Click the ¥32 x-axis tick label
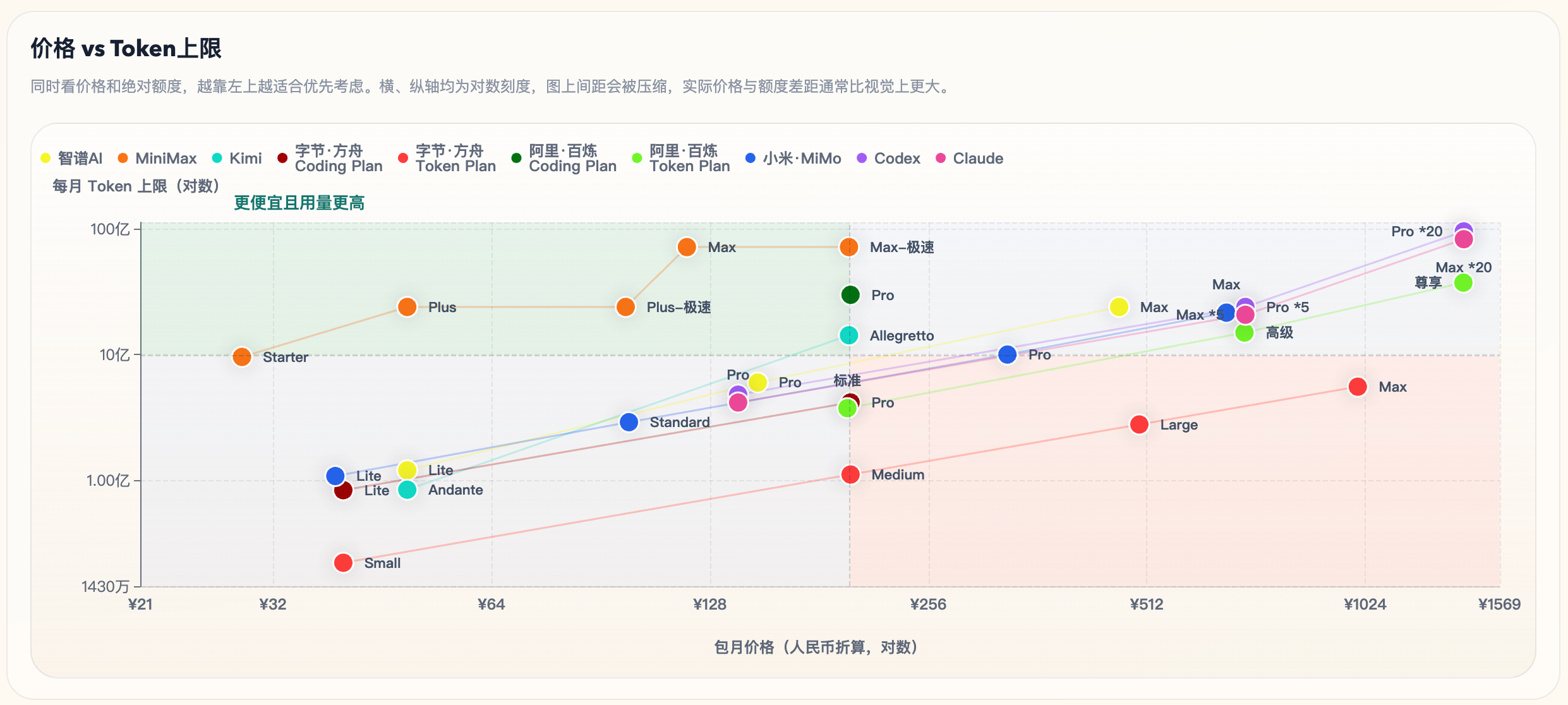This screenshot has width=1568, height=705. (273, 605)
